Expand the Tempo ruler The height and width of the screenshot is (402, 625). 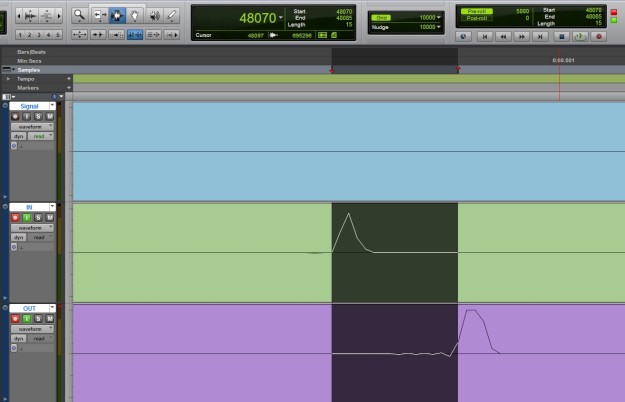[6, 78]
